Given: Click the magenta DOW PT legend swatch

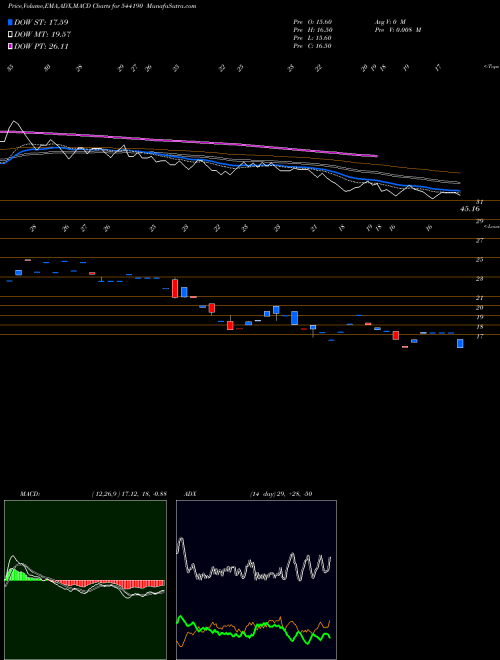Looking at the screenshot, I should point(11,46).
